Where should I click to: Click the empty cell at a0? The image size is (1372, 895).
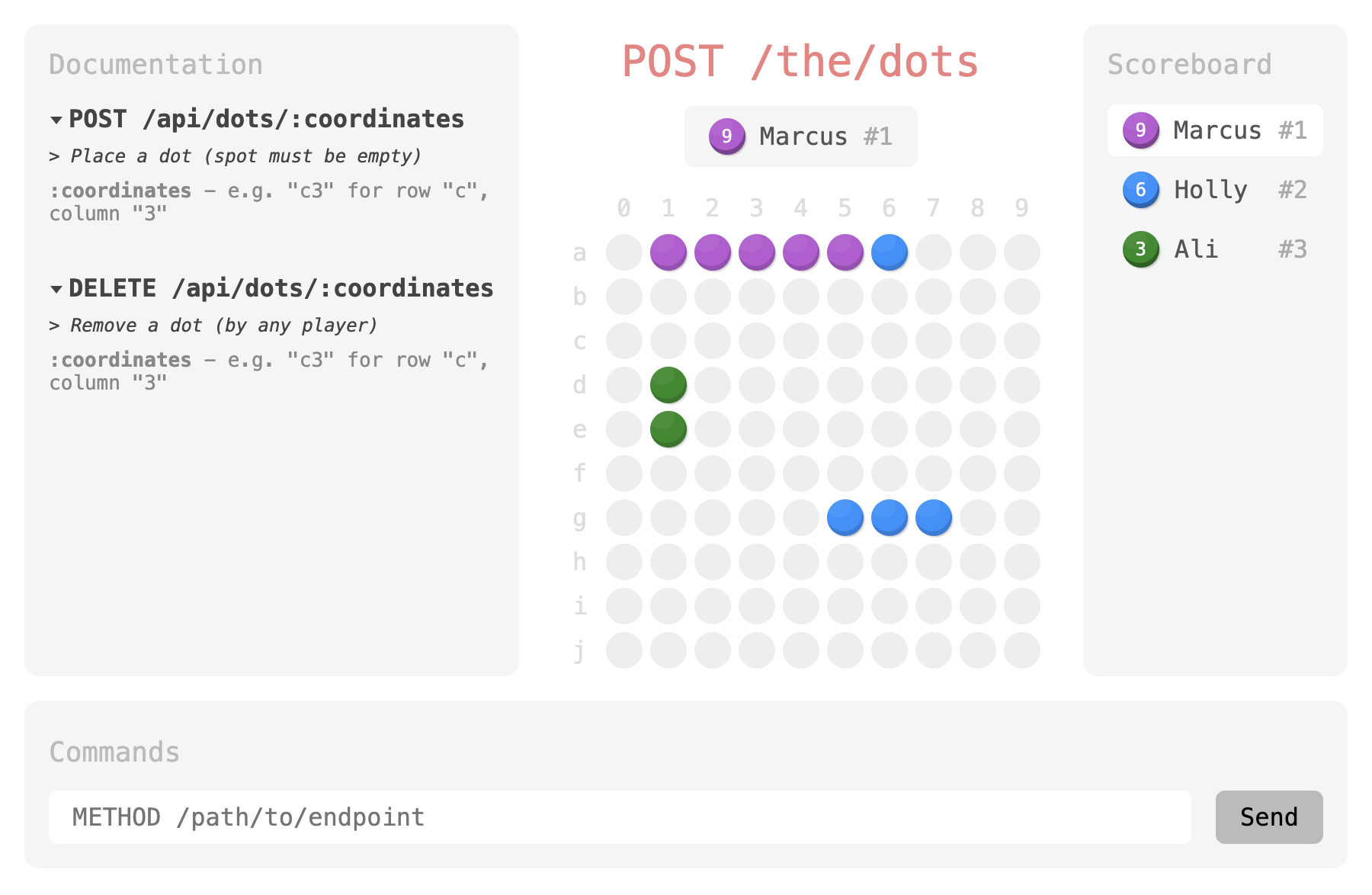pos(624,252)
